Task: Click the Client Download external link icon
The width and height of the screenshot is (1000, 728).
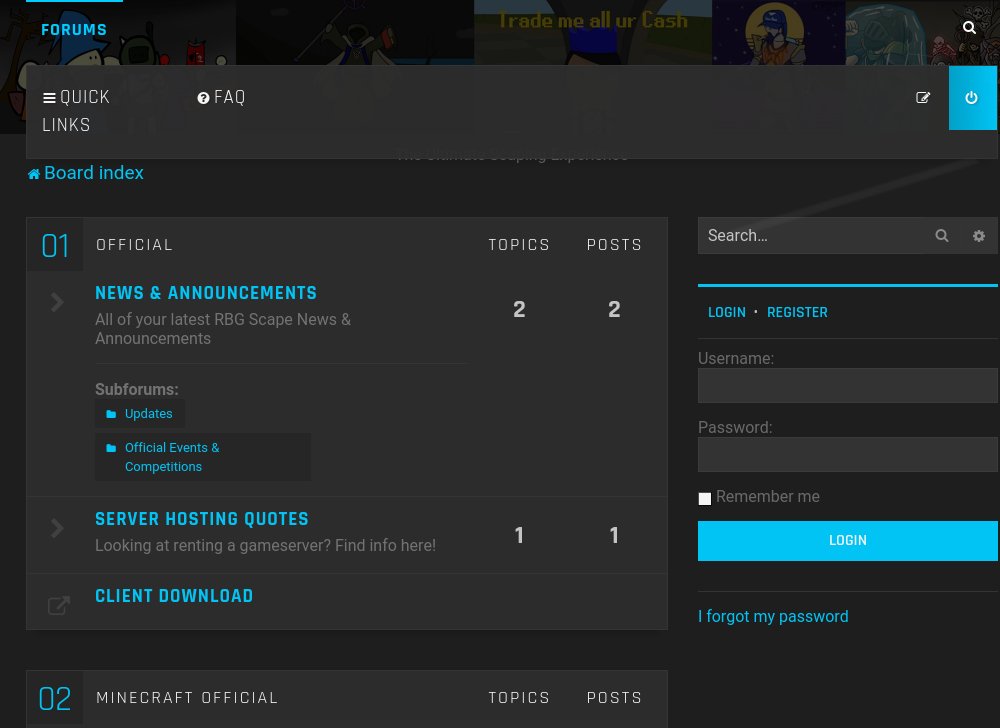Action: [58, 605]
